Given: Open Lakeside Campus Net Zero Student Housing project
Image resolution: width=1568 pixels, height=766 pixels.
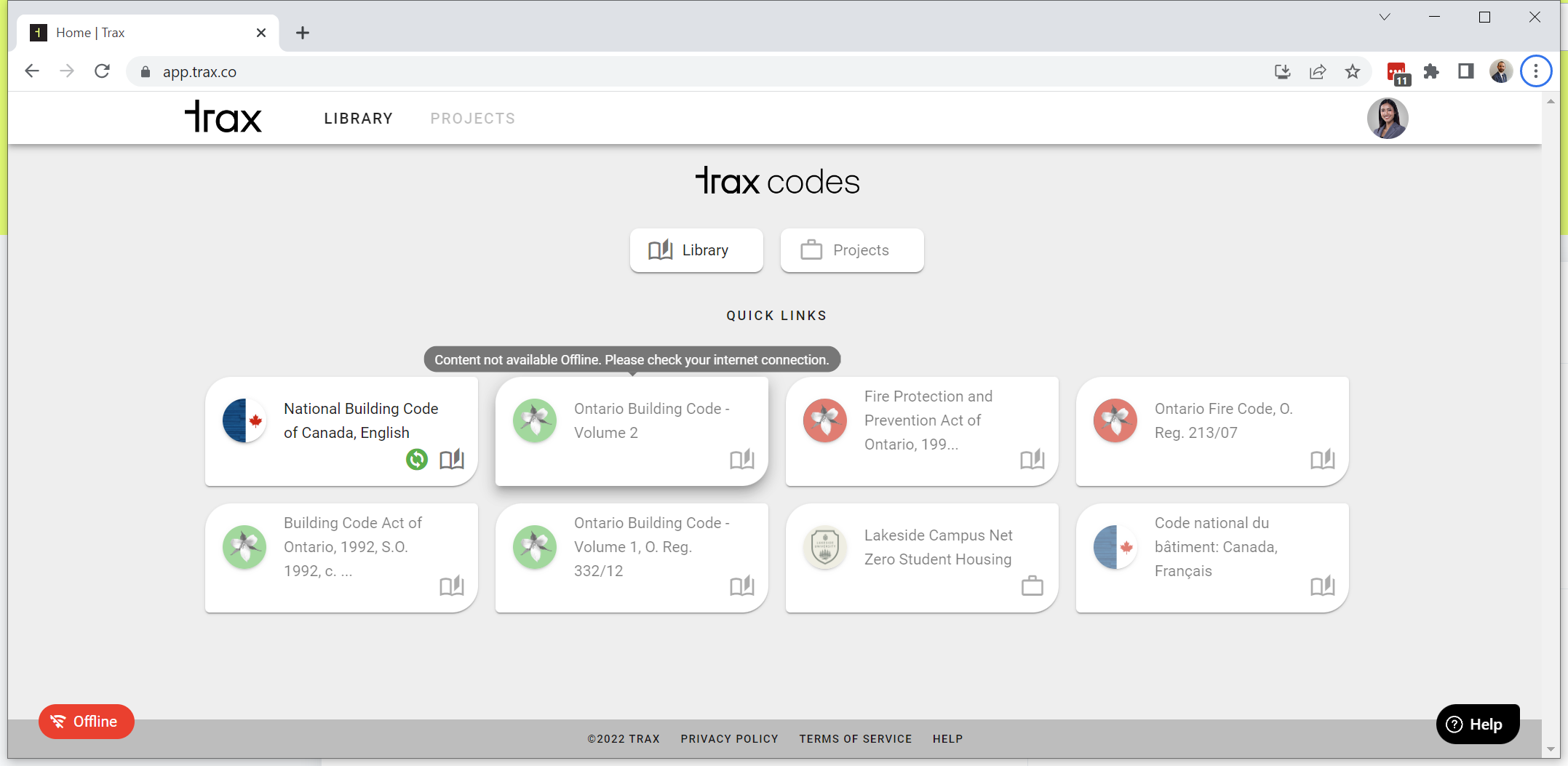Looking at the screenshot, I should point(922,557).
